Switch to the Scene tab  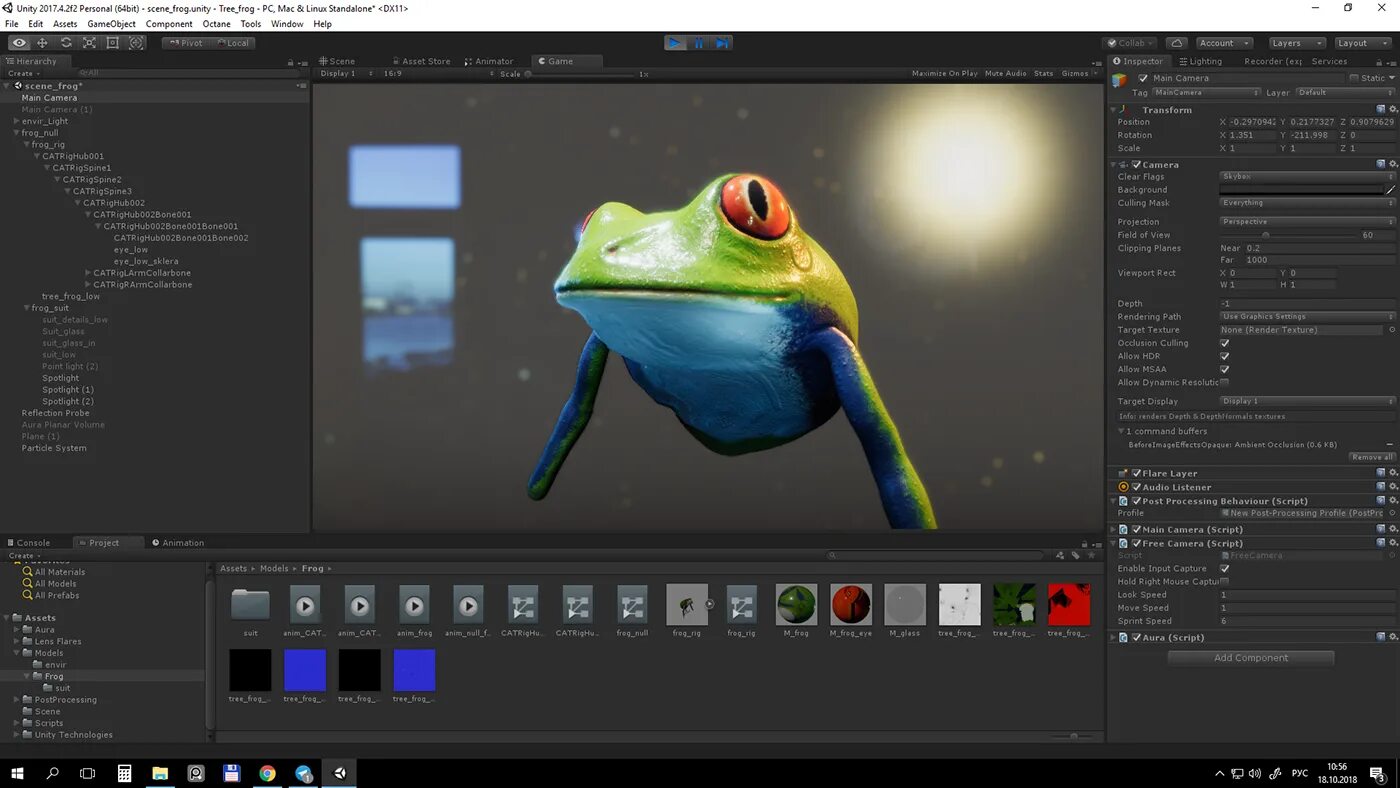point(342,61)
